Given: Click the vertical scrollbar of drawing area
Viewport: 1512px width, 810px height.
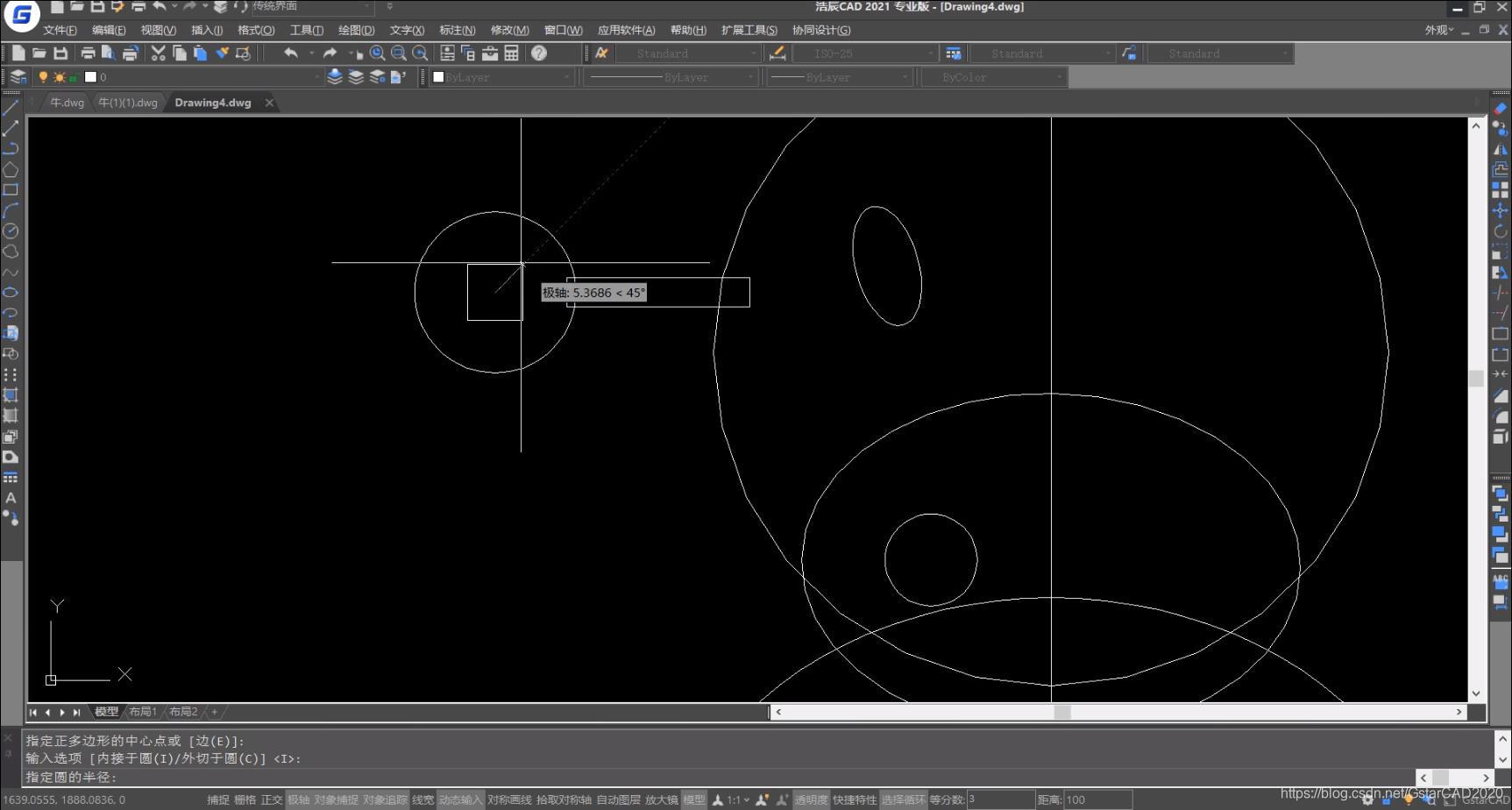Looking at the screenshot, I should pos(1476,409).
